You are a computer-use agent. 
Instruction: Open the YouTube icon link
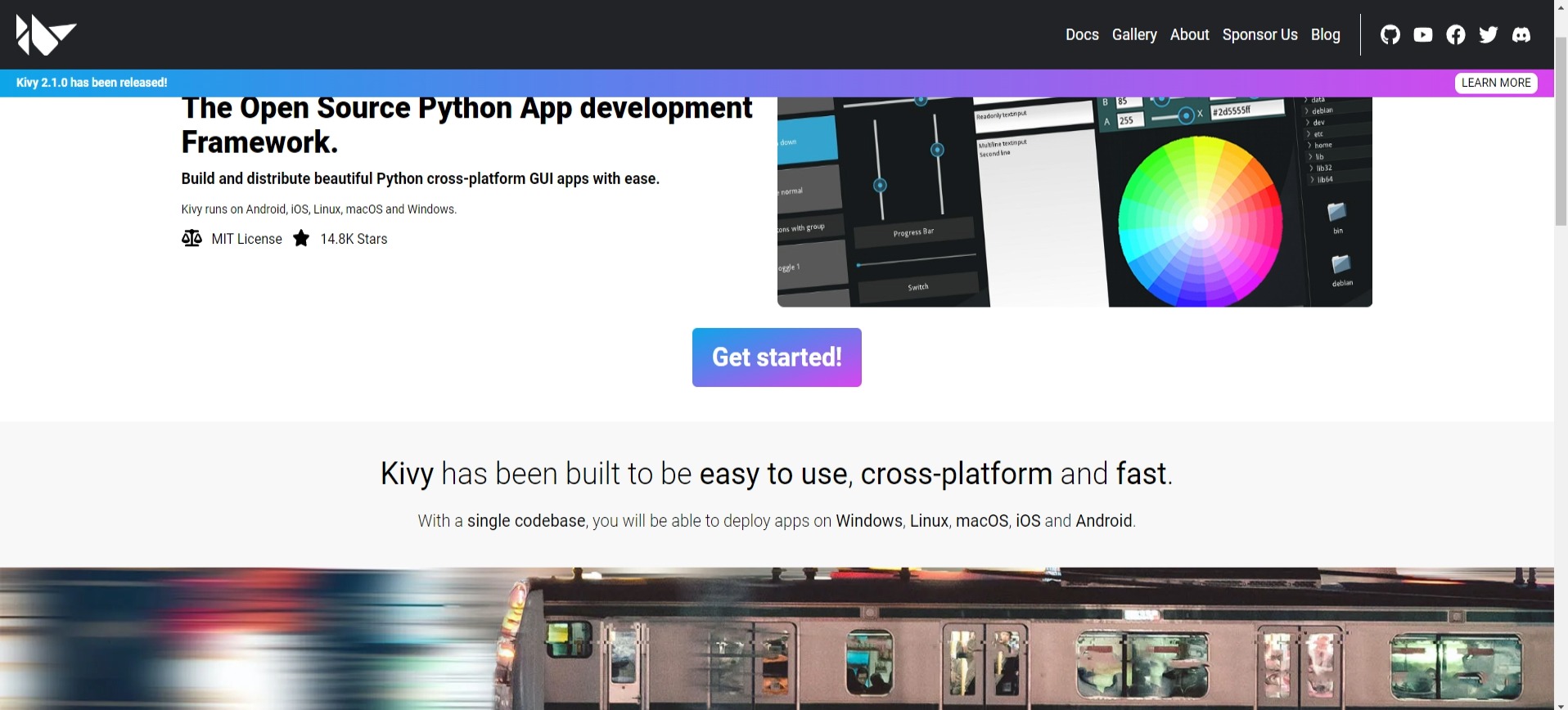click(x=1422, y=34)
